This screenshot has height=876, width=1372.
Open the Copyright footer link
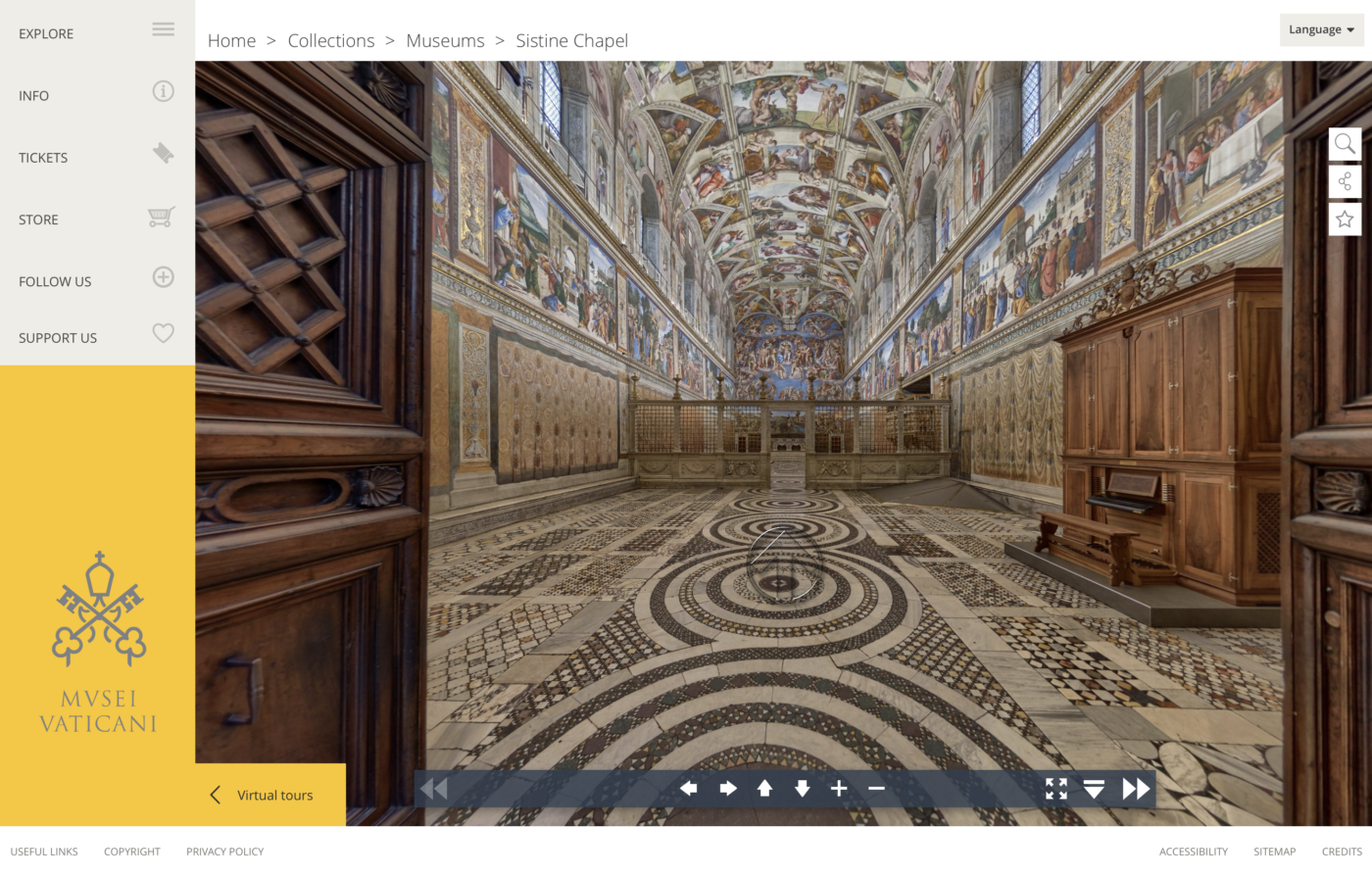pyautogui.click(x=132, y=852)
